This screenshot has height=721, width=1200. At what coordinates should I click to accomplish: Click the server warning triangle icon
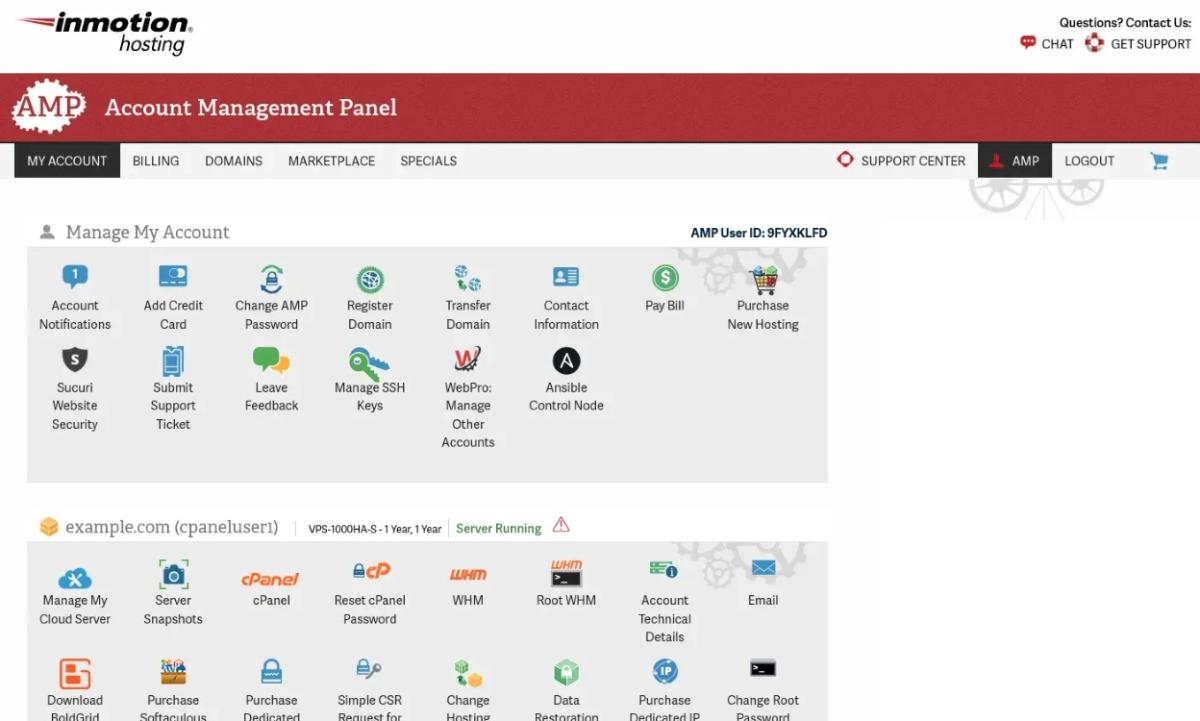(561, 525)
